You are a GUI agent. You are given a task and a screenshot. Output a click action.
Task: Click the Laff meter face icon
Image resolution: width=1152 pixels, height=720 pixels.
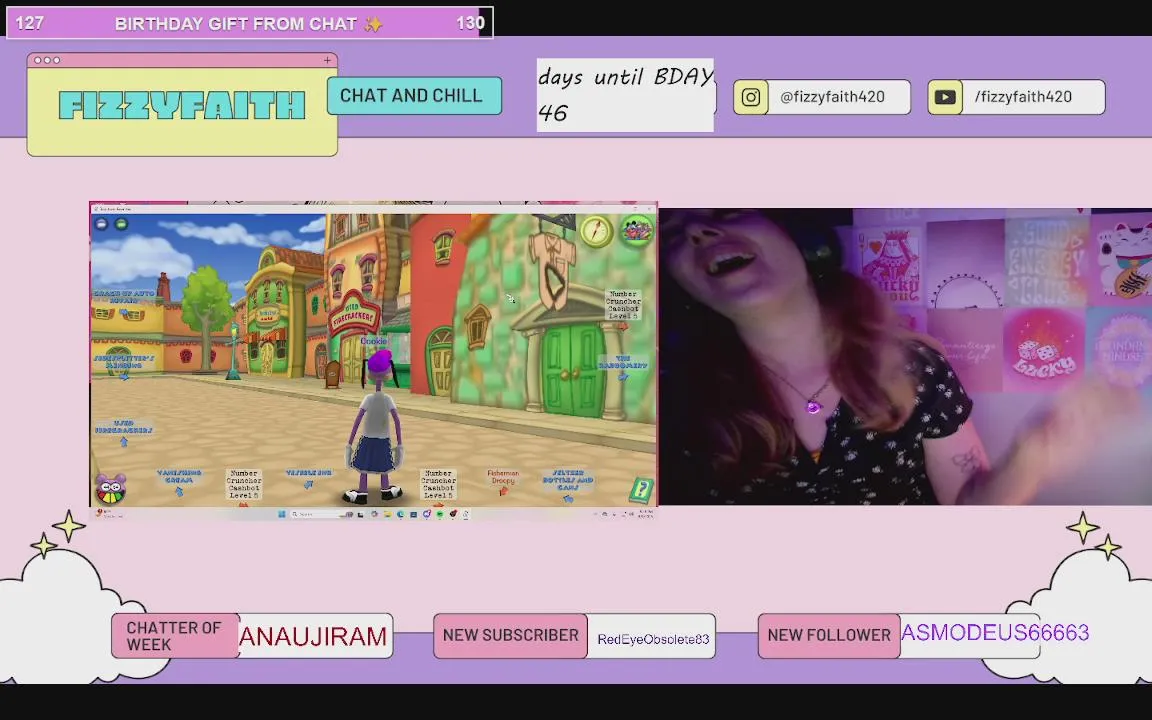pos(110,489)
